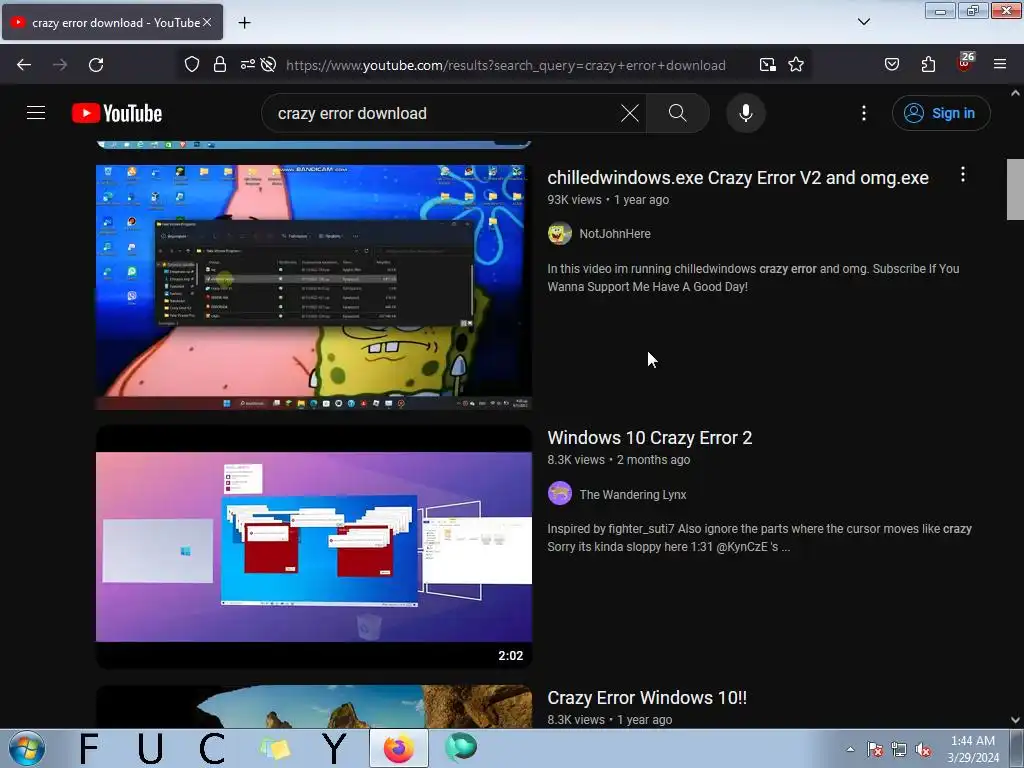
Task: Click Sign in button
Action: coord(941,113)
